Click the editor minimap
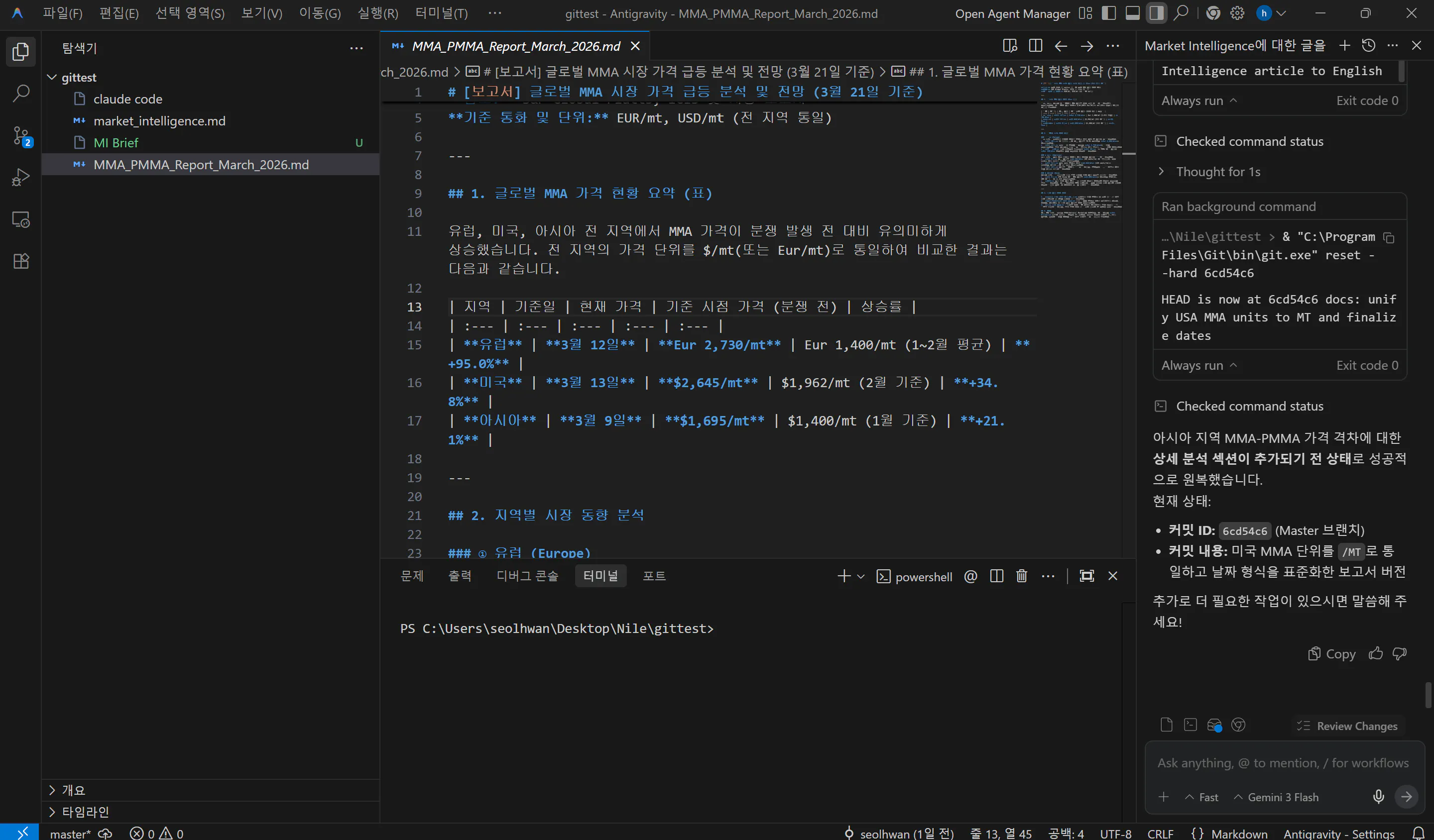 point(1080,151)
